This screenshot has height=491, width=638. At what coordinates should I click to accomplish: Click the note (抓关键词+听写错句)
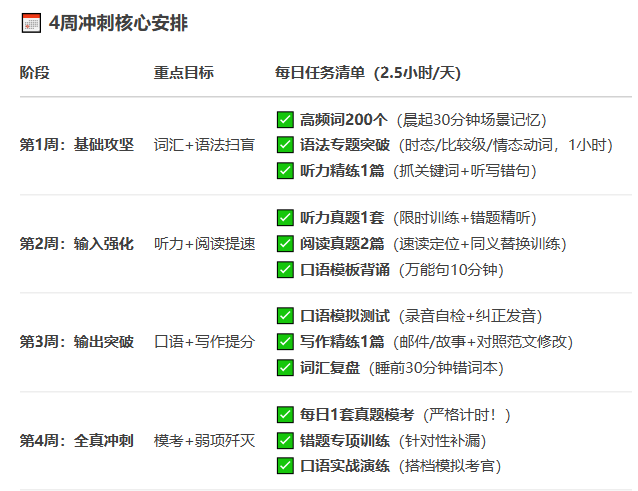(465, 170)
